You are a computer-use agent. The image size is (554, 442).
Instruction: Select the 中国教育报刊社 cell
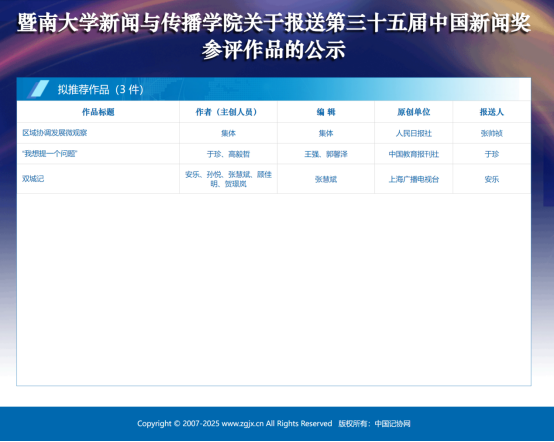pos(413,154)
